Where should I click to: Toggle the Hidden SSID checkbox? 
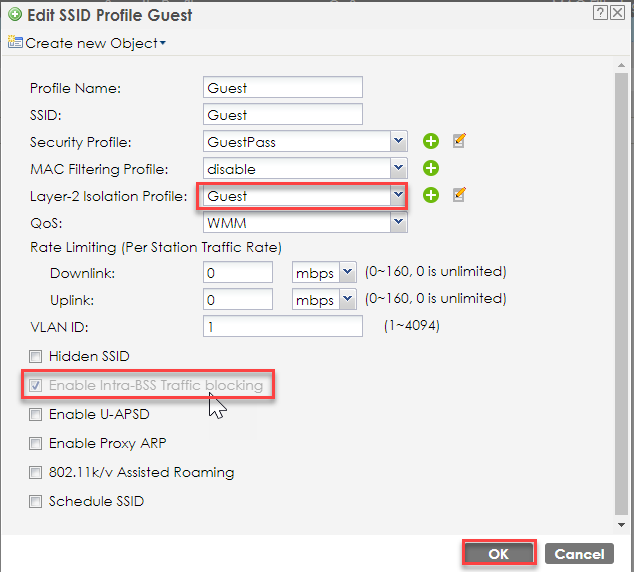pyautogui.click(x=35, y=357)
